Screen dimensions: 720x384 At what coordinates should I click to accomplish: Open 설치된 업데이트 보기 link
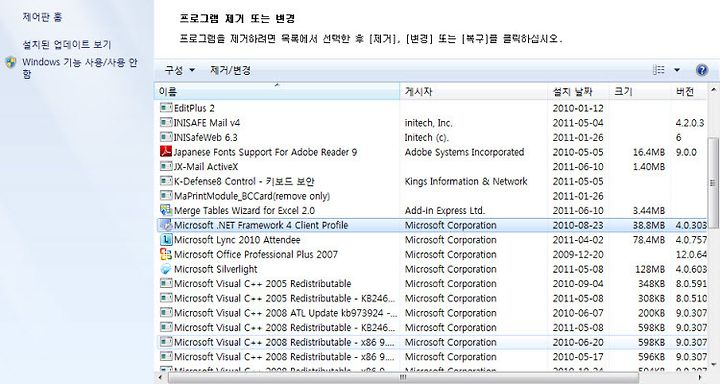pos(67,45)
